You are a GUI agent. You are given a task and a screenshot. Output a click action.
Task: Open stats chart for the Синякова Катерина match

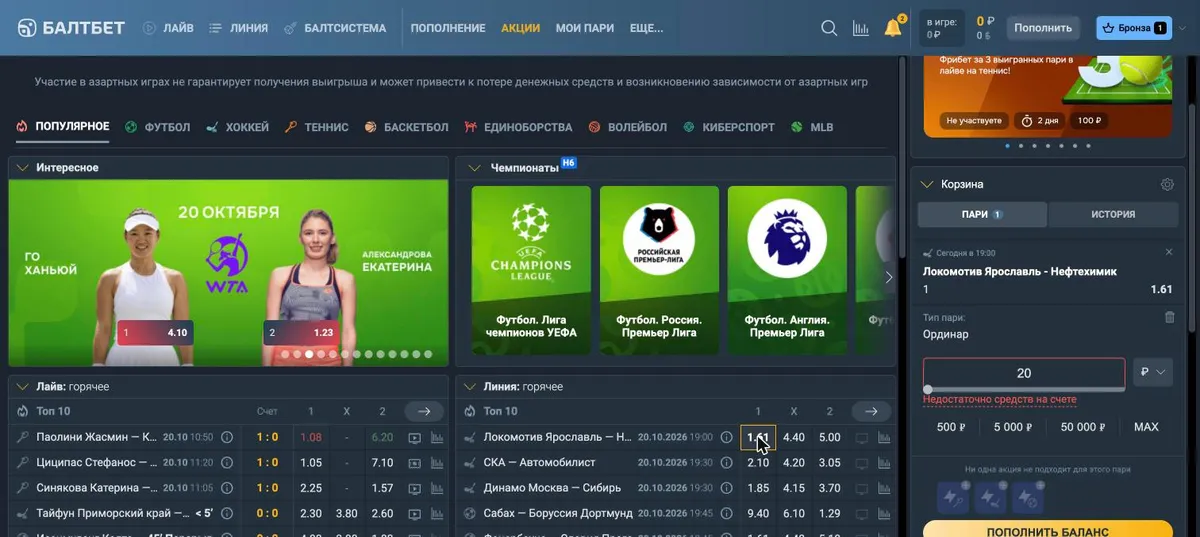[x=437, y=488]
